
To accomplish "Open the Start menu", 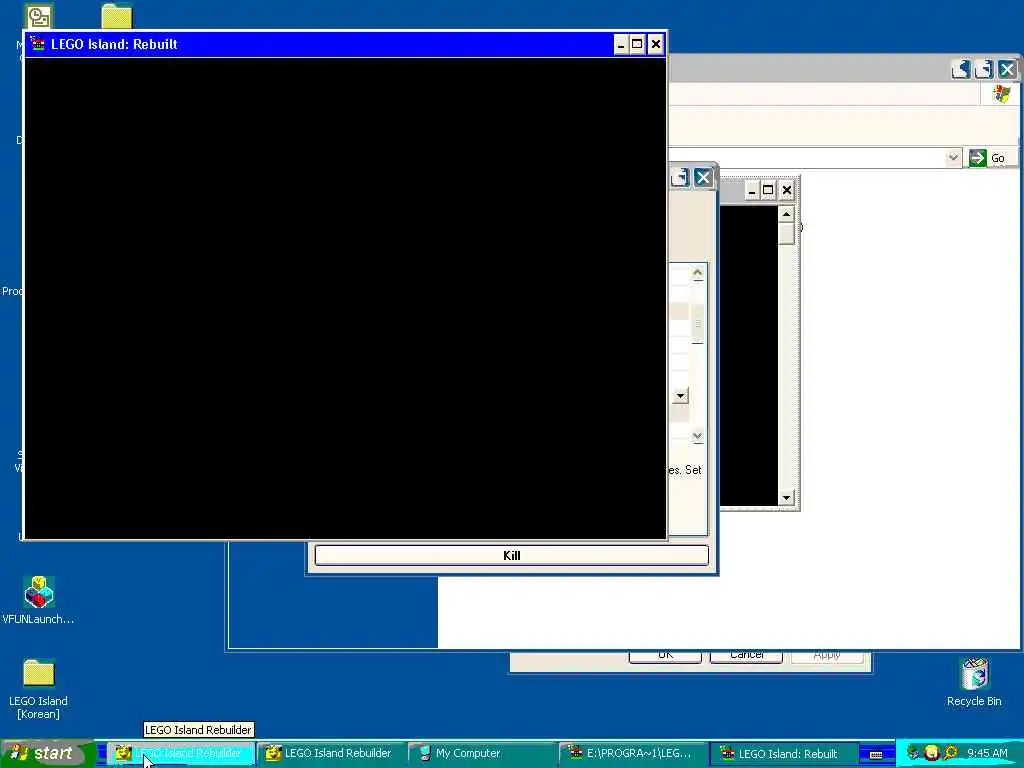I will (x=47, y=754).
